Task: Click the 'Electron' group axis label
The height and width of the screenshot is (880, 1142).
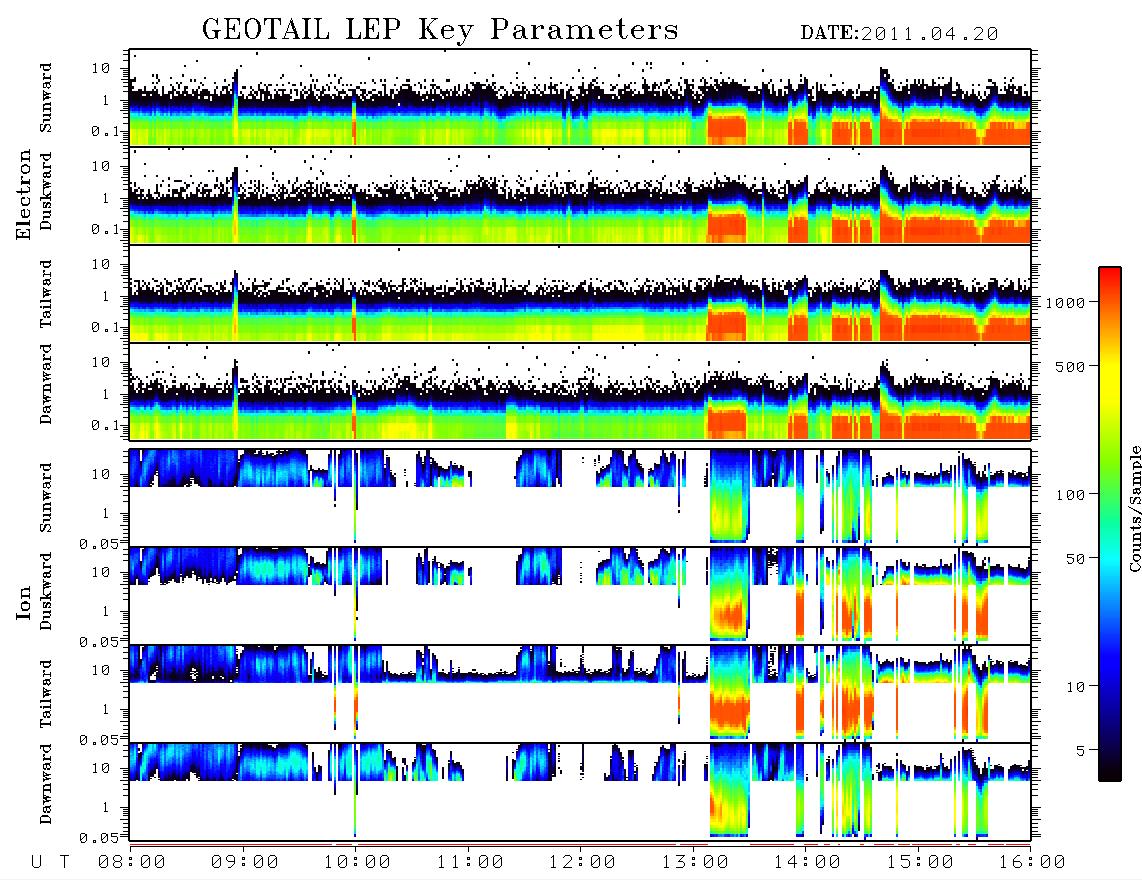Action: 24,195
